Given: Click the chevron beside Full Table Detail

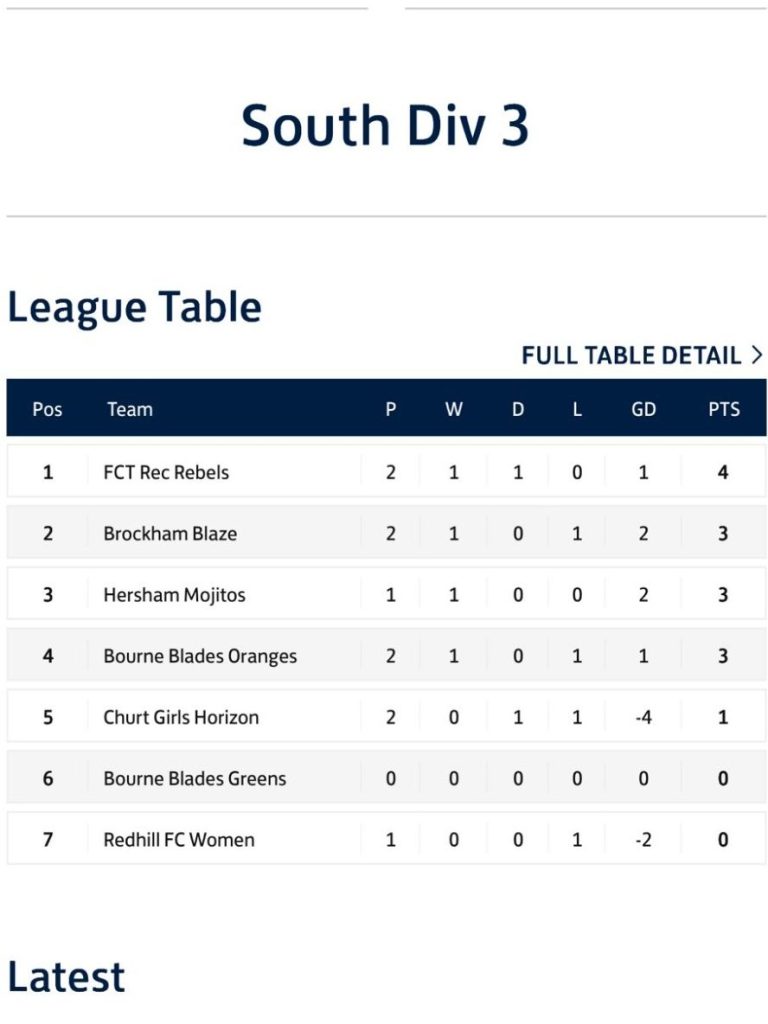Looking at the screenshot, I should 756,355.
